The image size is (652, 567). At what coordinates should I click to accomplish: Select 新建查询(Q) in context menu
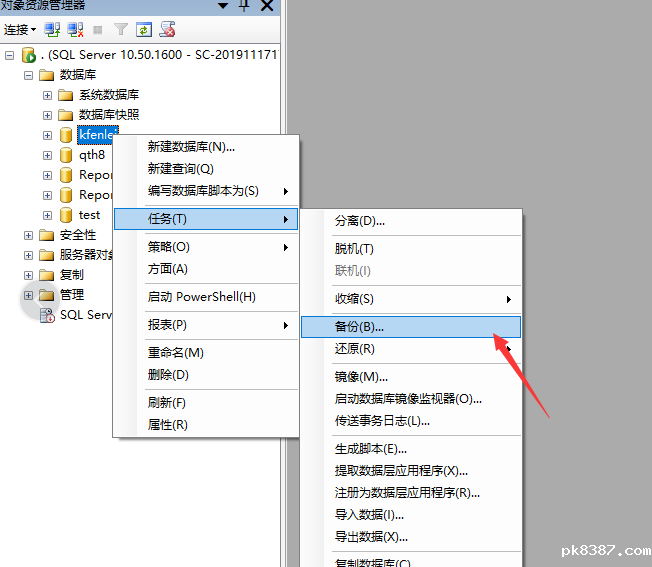point(181,169)
